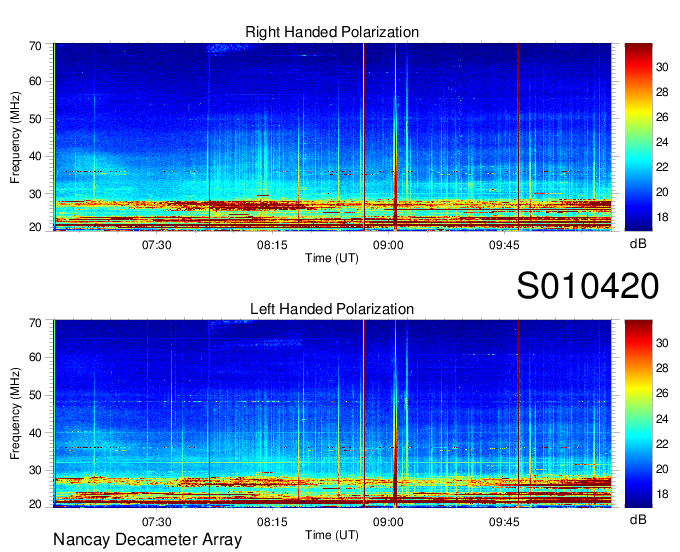The height and width of the screenshot is (552, 680).
Task: Click the dB unit under lower colorbar
Action: pos(638,520)
